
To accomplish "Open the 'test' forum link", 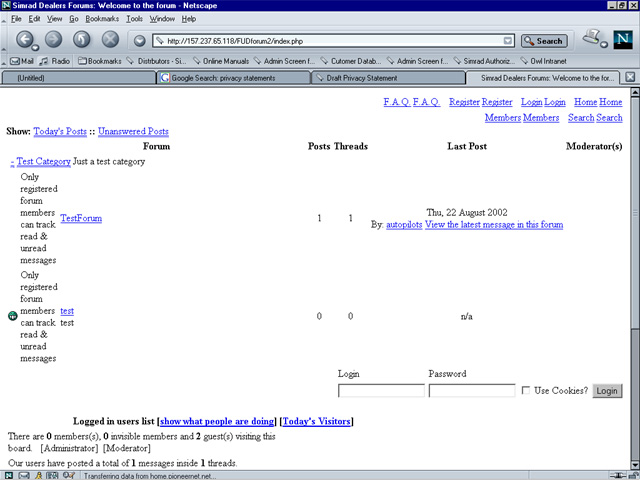I will (67, 311).
